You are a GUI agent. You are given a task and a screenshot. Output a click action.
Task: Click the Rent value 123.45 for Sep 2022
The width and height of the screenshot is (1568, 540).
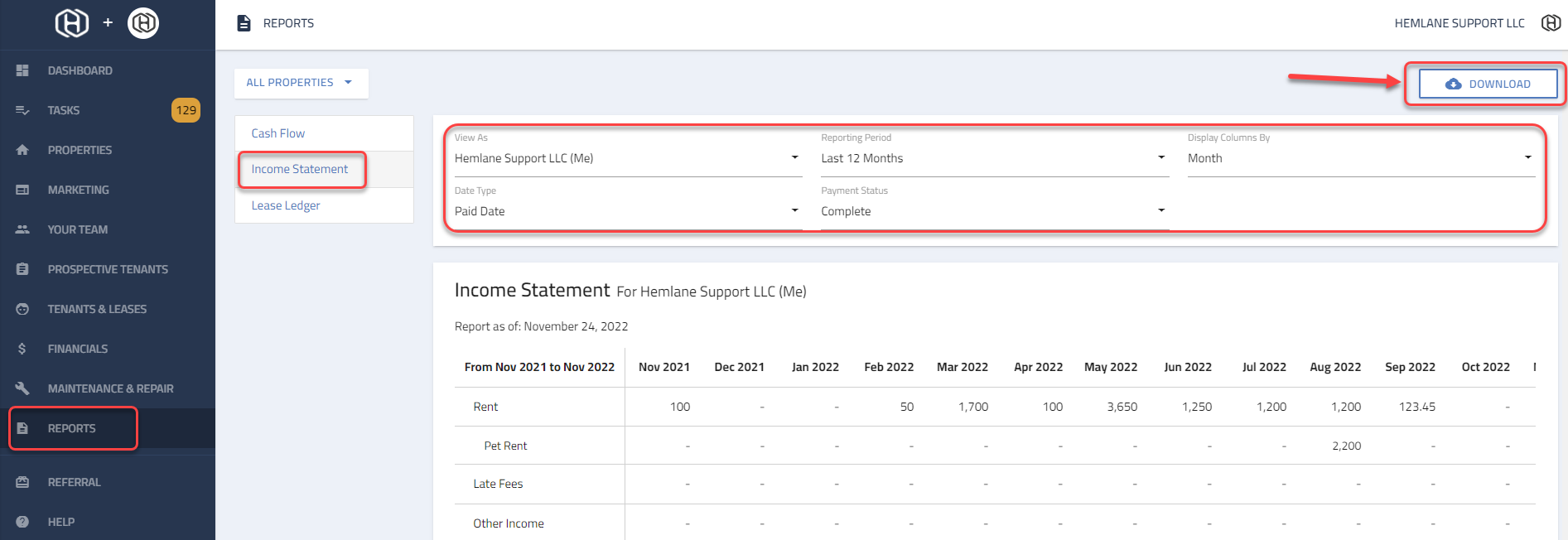pos(1417,407)
